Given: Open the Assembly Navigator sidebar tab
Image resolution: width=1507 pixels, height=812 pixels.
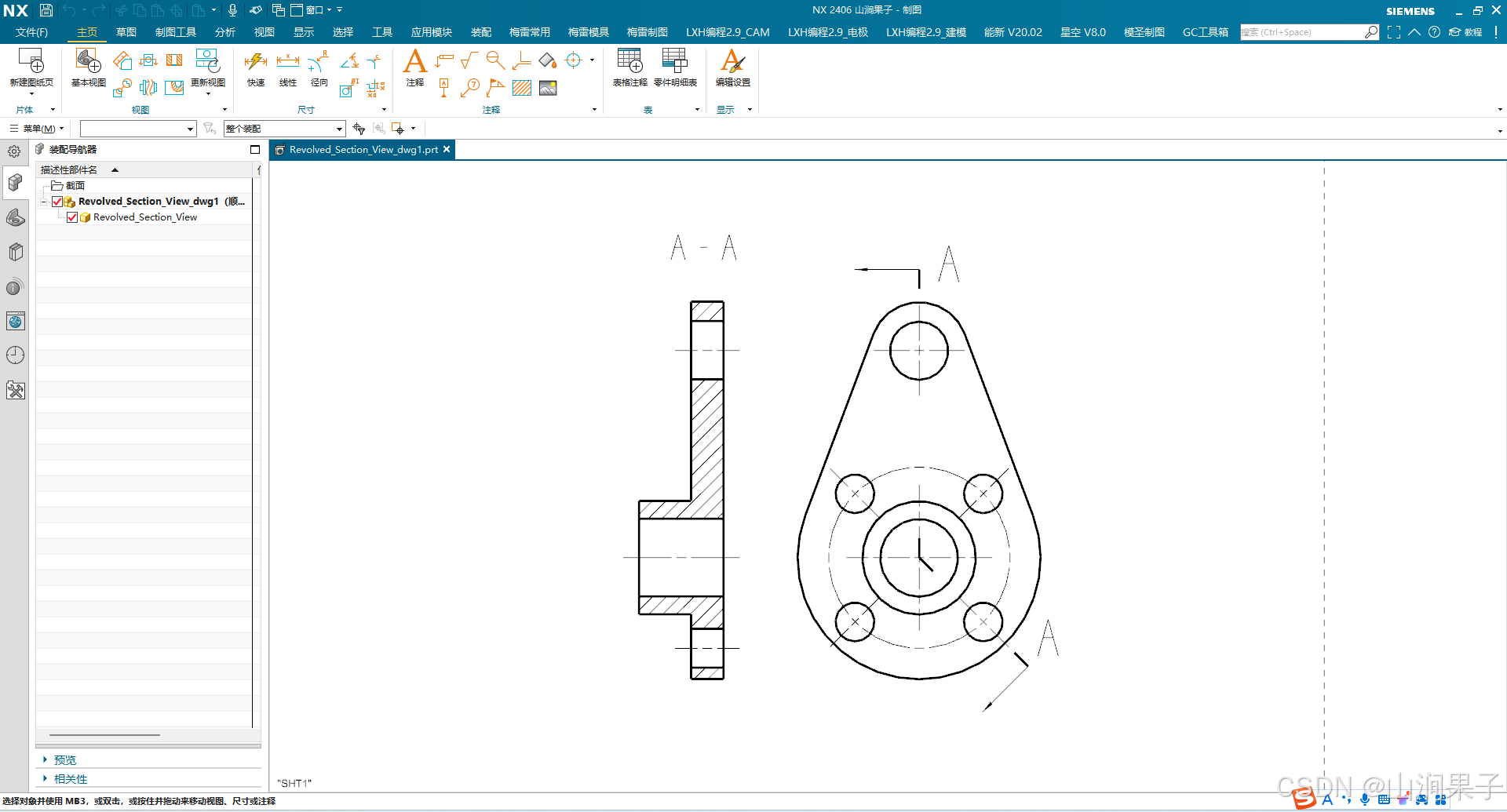Looking at the screenshot, I should [15, 183].
